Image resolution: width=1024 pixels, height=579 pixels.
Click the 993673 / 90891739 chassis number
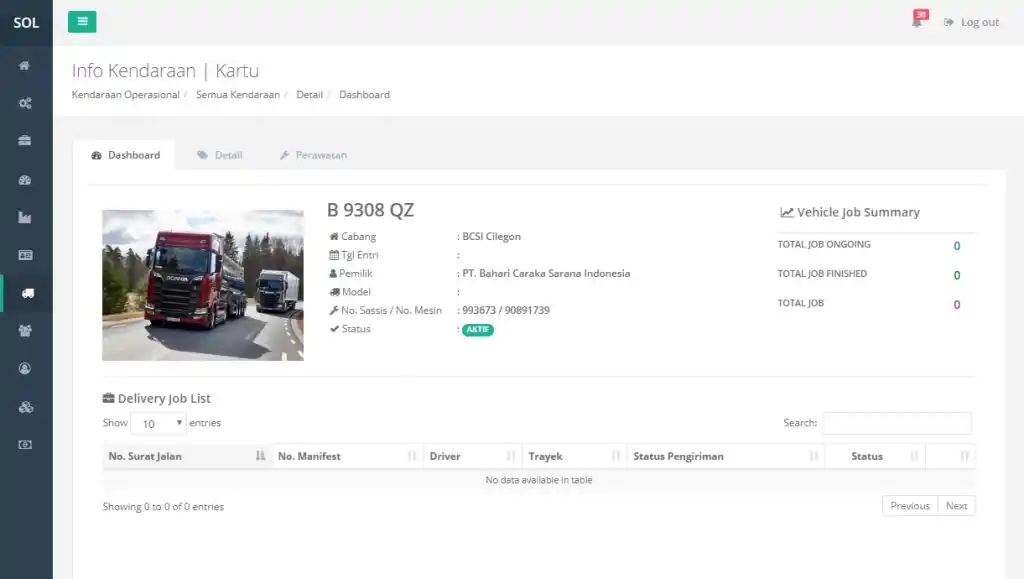click(506, 310)
